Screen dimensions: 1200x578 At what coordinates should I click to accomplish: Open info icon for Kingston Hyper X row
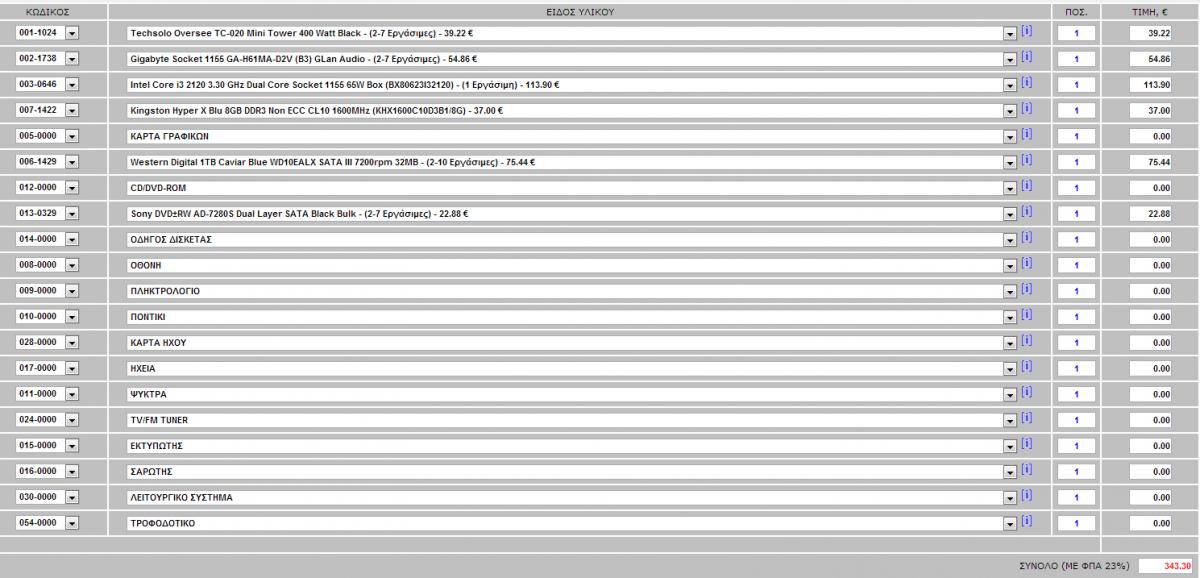click(x=1026, y=108)
